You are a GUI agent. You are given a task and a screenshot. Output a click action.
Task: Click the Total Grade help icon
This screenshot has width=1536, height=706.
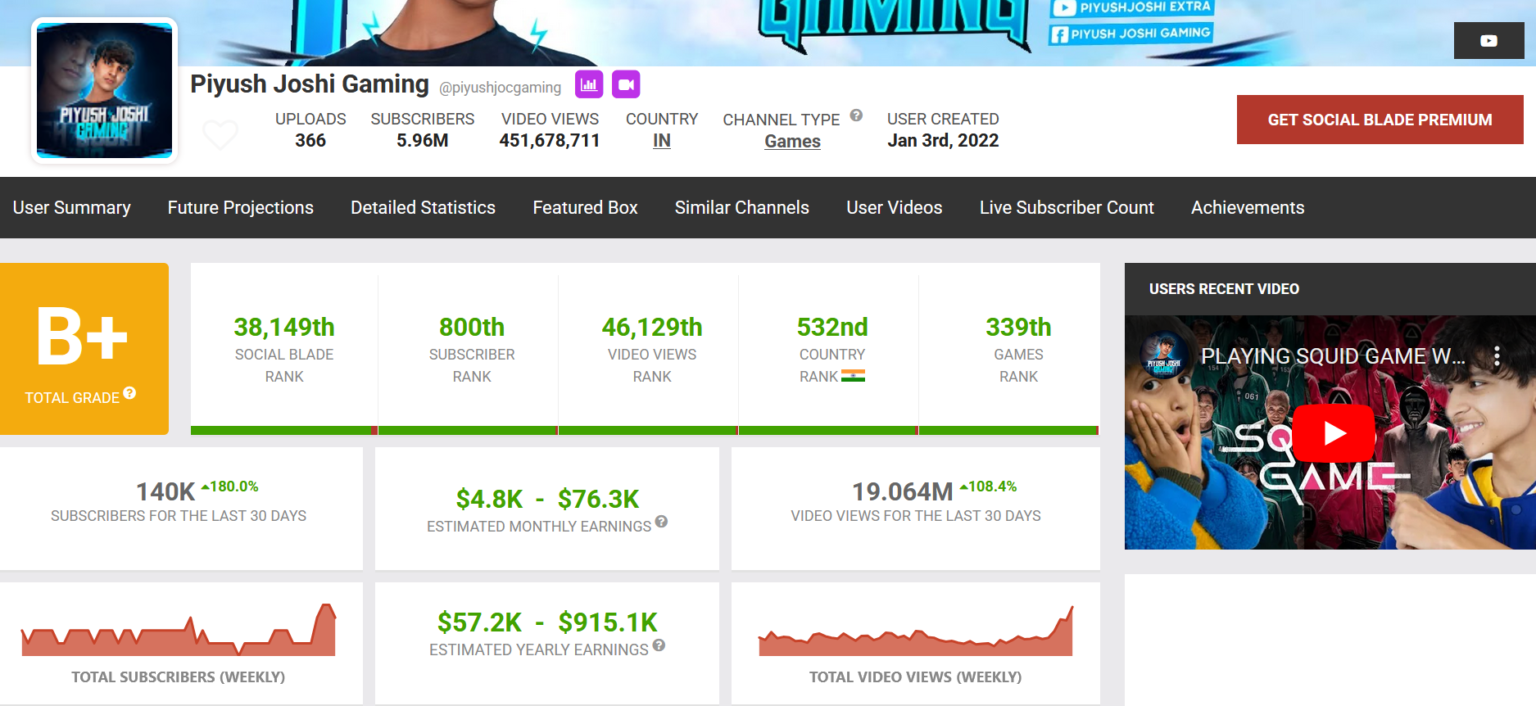130,394
